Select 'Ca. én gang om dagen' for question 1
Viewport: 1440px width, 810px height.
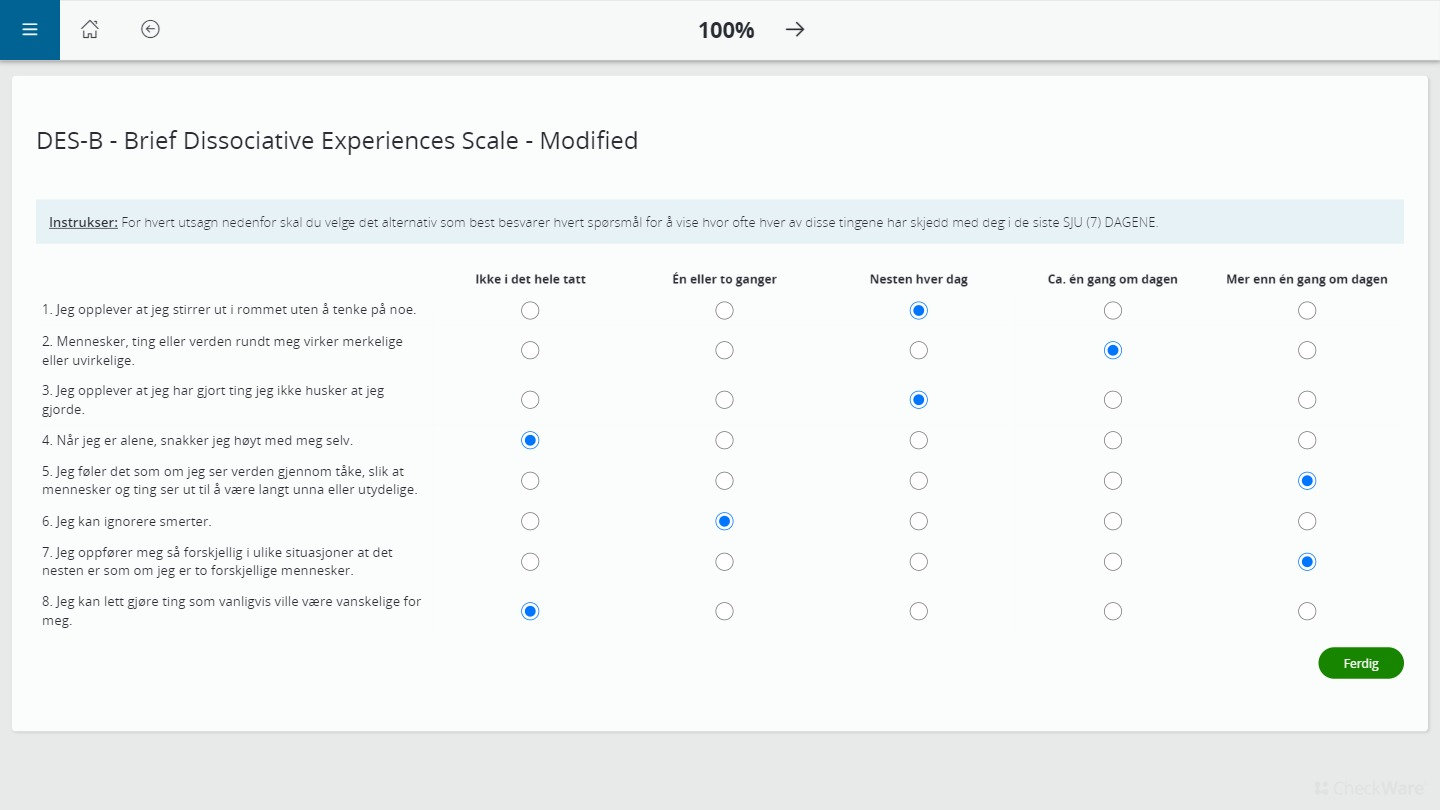tap(1113, 310)
